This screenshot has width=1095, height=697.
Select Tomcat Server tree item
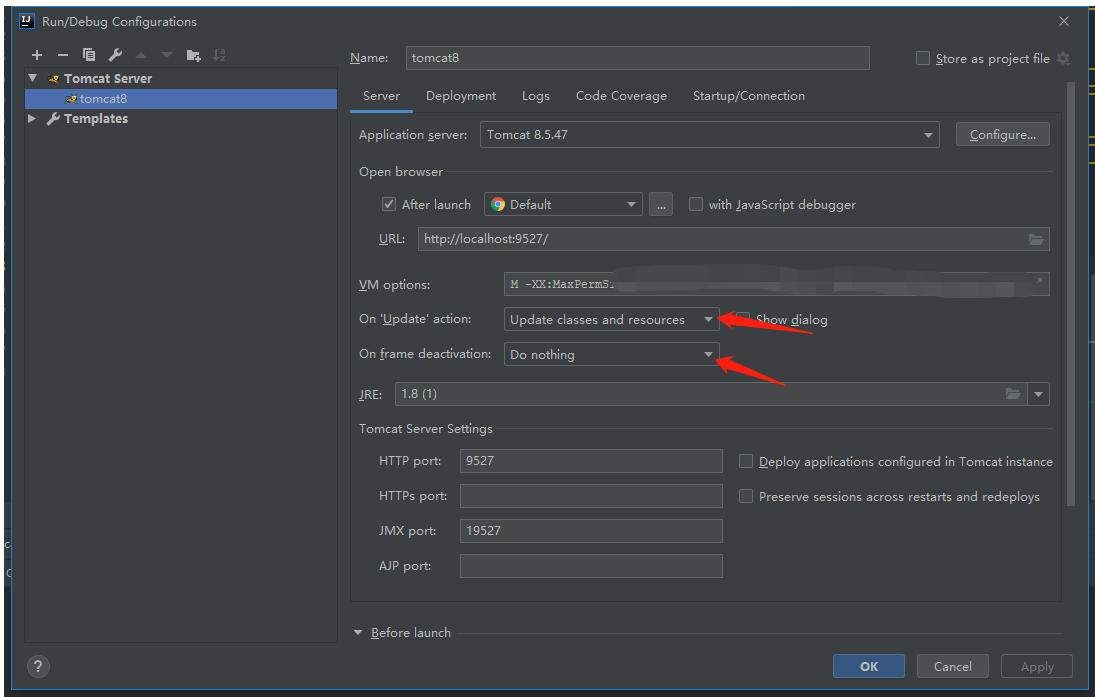pyautogui.click(x=108, y=78)
